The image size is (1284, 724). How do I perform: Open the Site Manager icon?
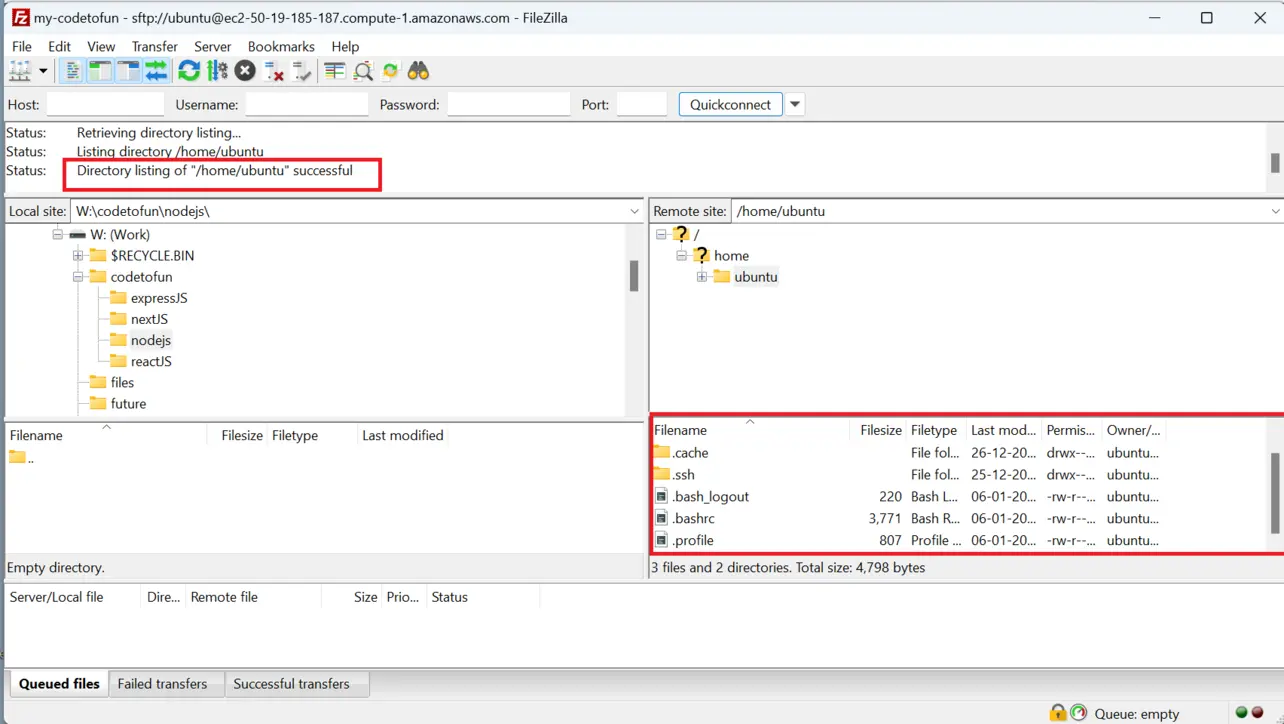click(x=19, y=71)
